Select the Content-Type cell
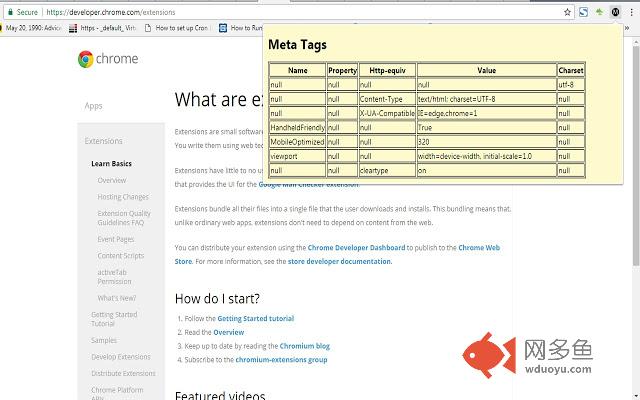Image resolution: width=640 pixels, height=400 pixels. pyautogui.click(x=387, y=99)
